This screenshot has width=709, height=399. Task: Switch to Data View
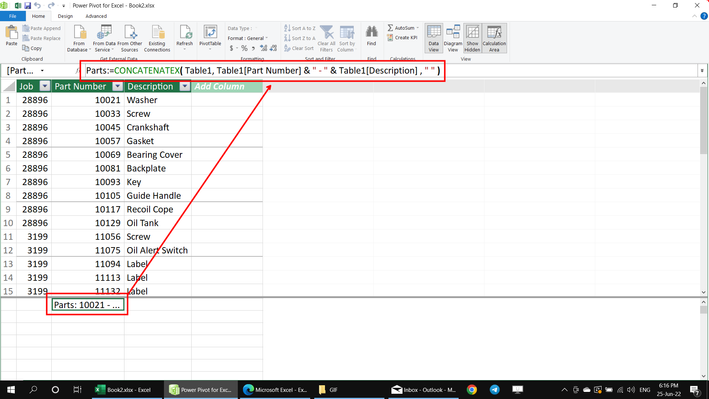tap(434, 38)
